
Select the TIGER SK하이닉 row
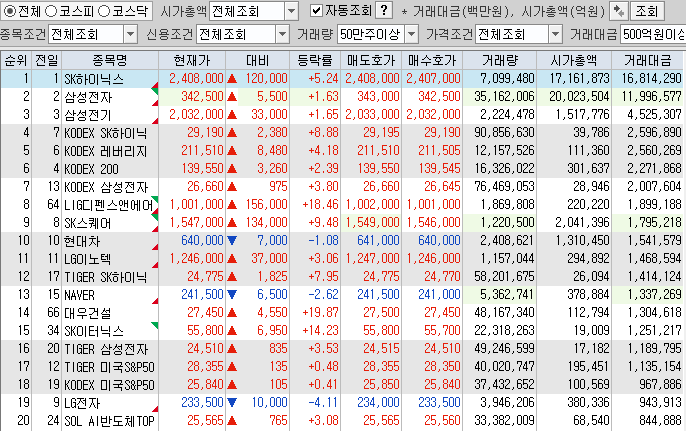[343, 277]
